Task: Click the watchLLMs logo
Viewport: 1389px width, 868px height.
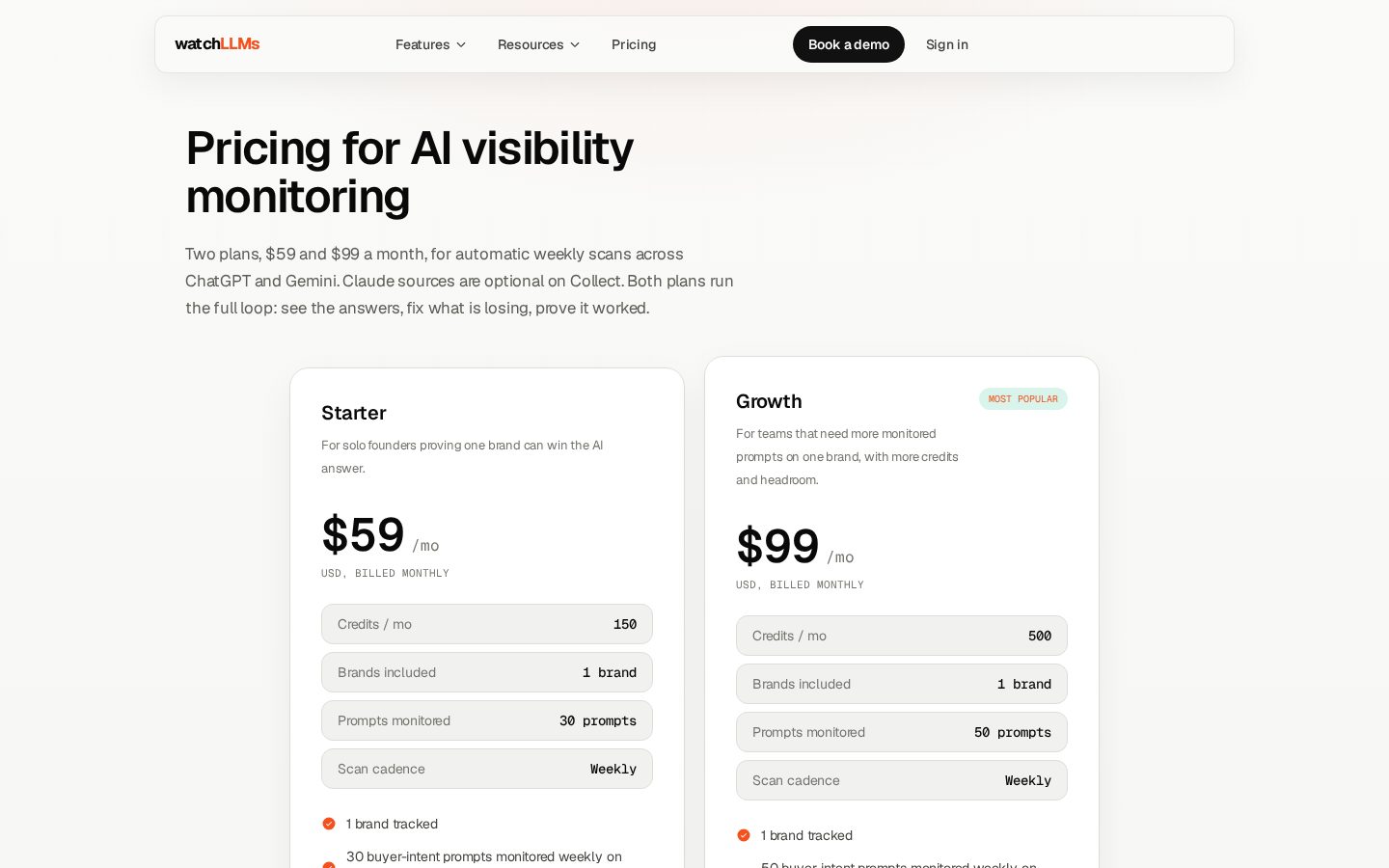Action: coord(217,44)
